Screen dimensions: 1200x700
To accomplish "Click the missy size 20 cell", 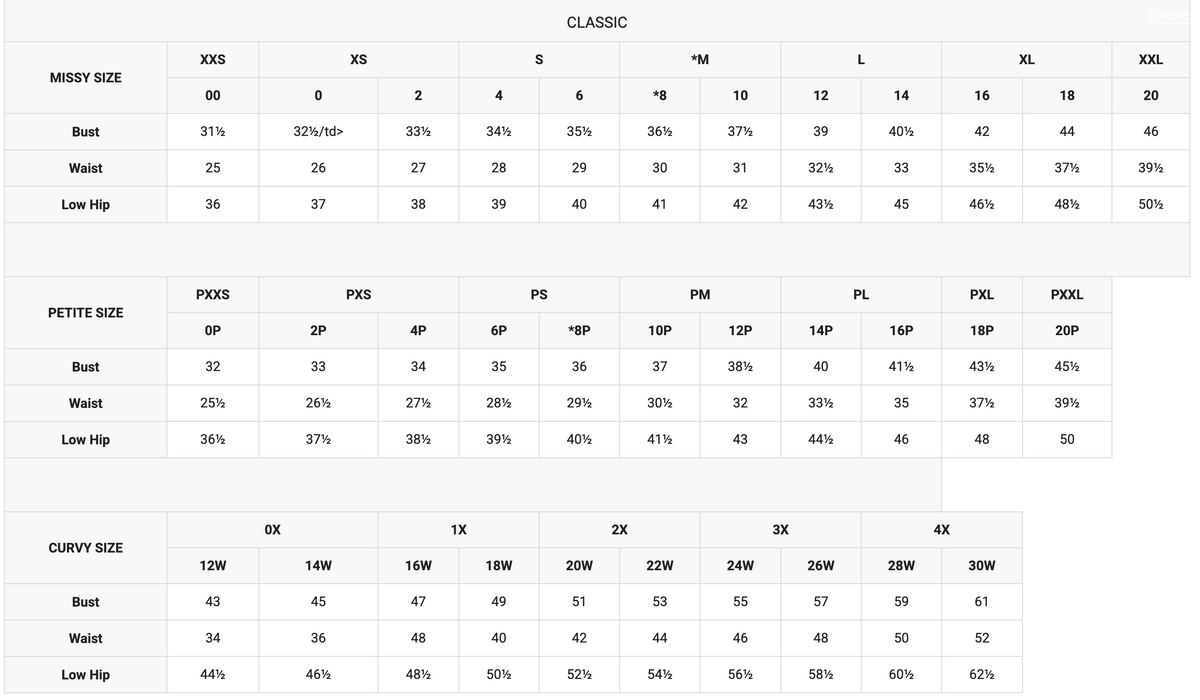I will click(x=1151, y=95).
